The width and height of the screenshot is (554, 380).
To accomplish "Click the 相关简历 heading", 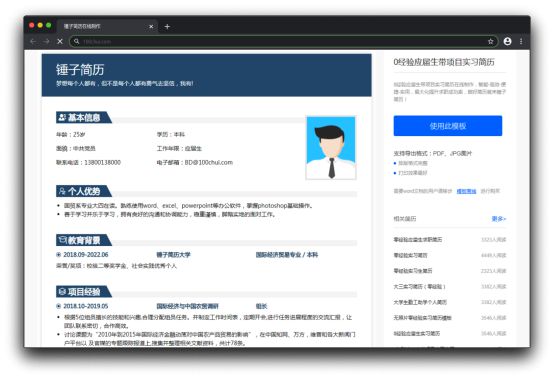I will (405, 219).
